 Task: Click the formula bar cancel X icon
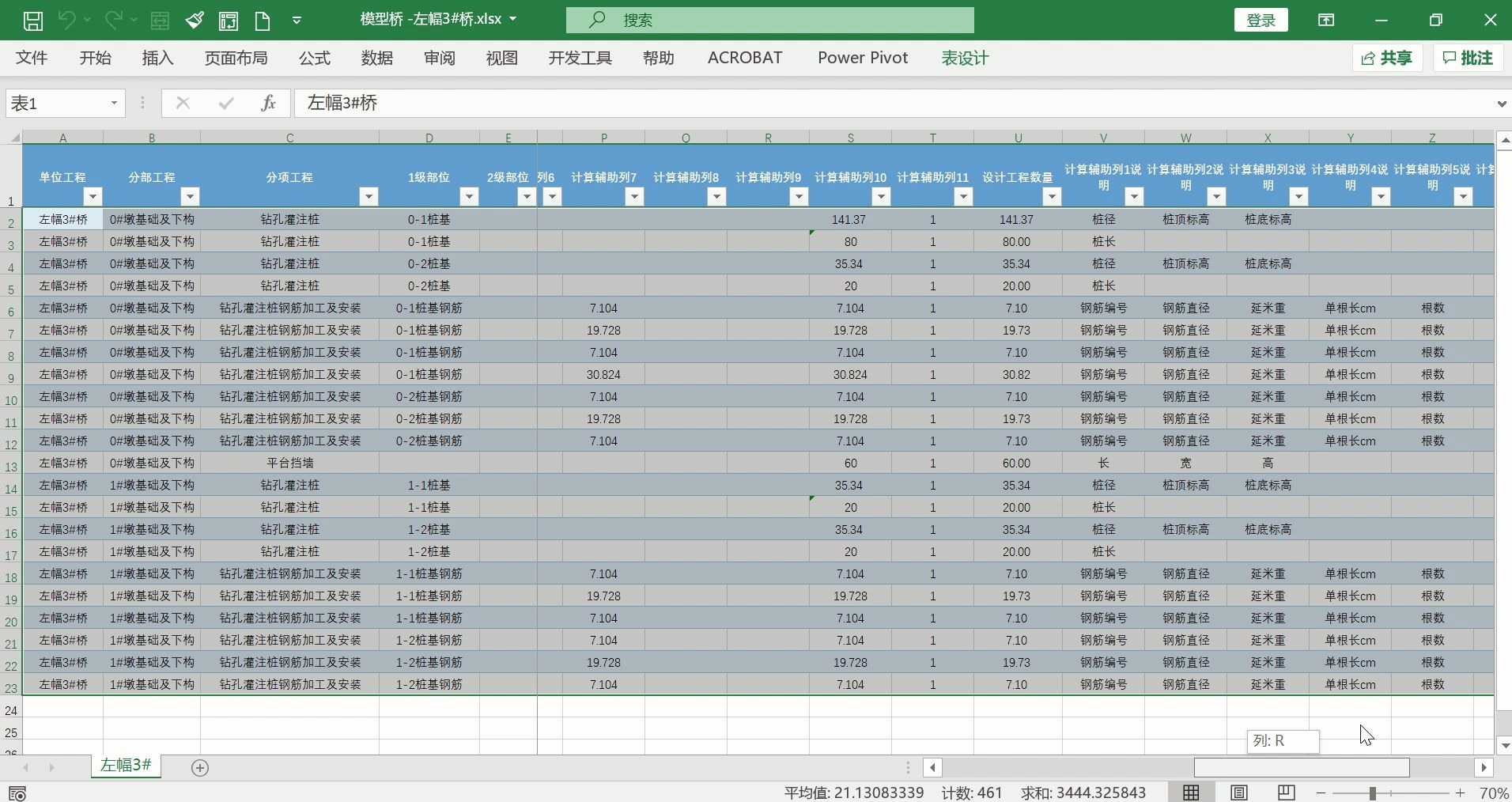click(183, 103)
